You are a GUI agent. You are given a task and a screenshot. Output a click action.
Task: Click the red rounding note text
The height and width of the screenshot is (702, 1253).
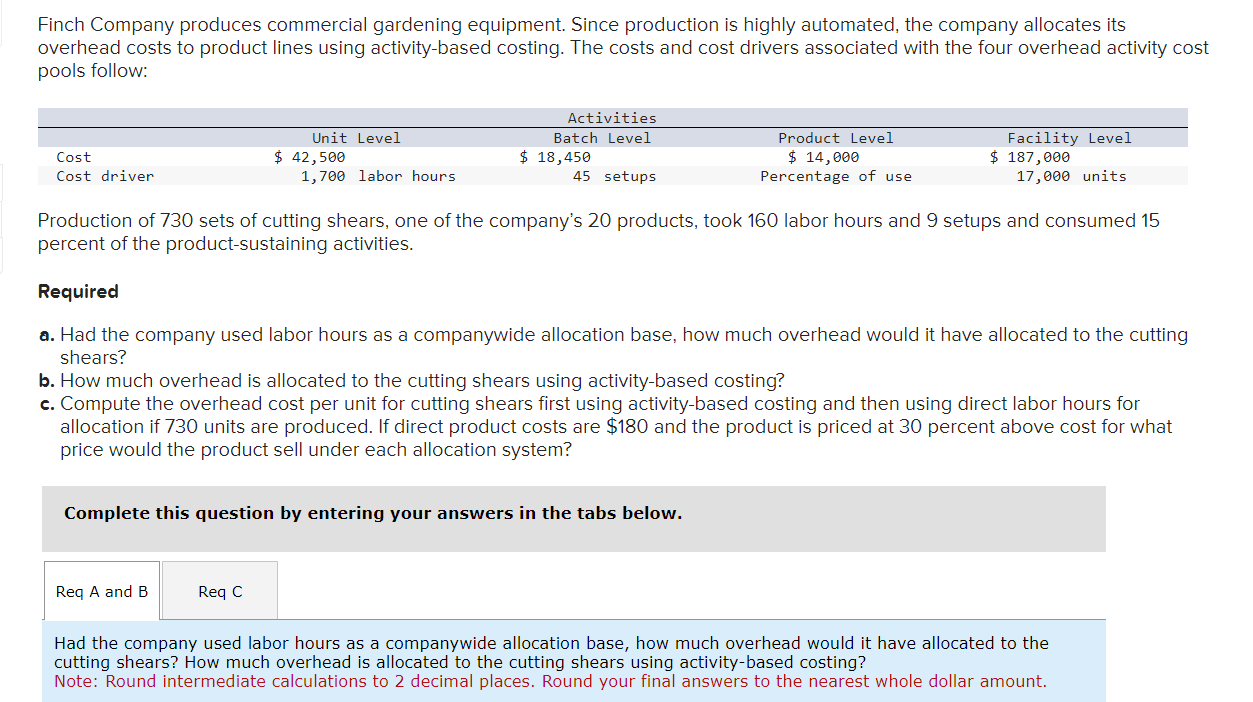click(552, 681)
